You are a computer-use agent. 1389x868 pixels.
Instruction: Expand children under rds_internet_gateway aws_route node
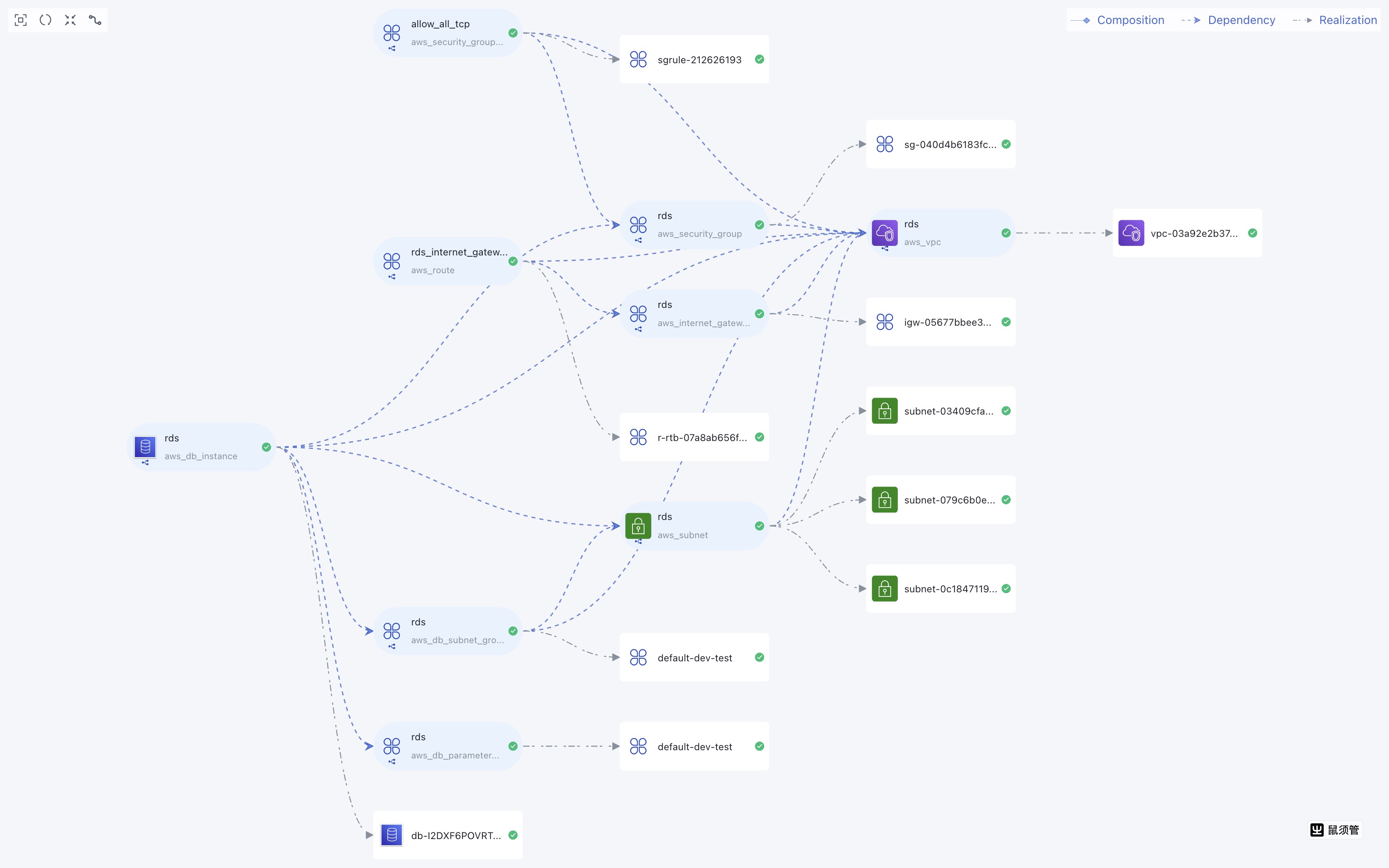point(392,277)
